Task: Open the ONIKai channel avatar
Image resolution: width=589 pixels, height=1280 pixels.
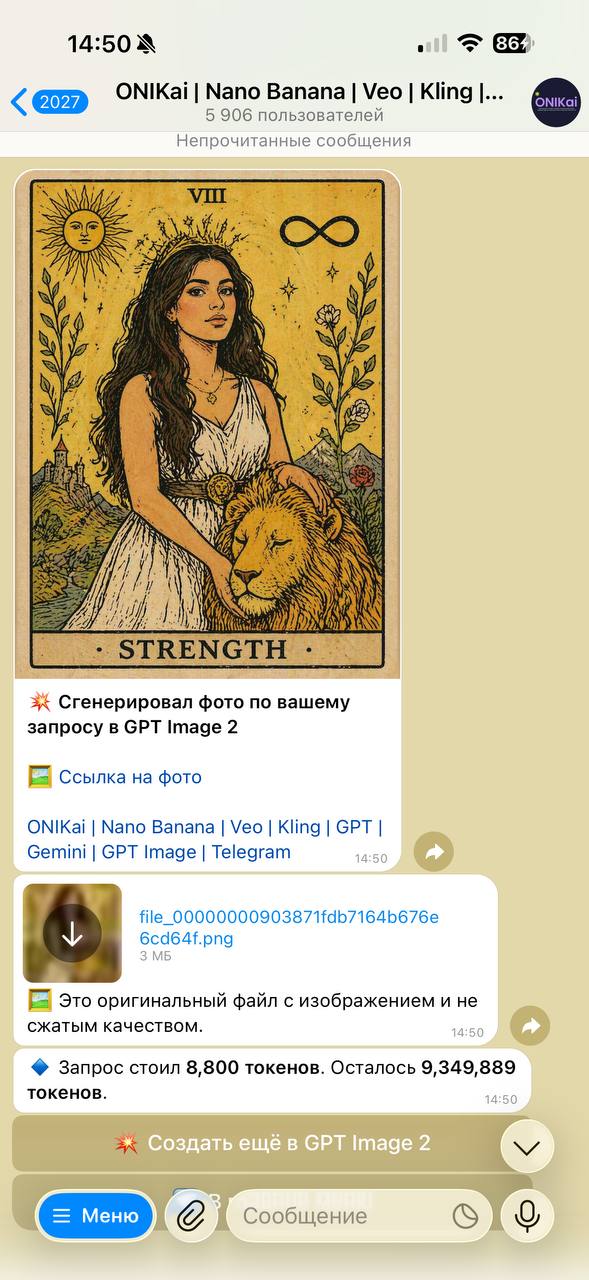Action: [x=555, y=102]
